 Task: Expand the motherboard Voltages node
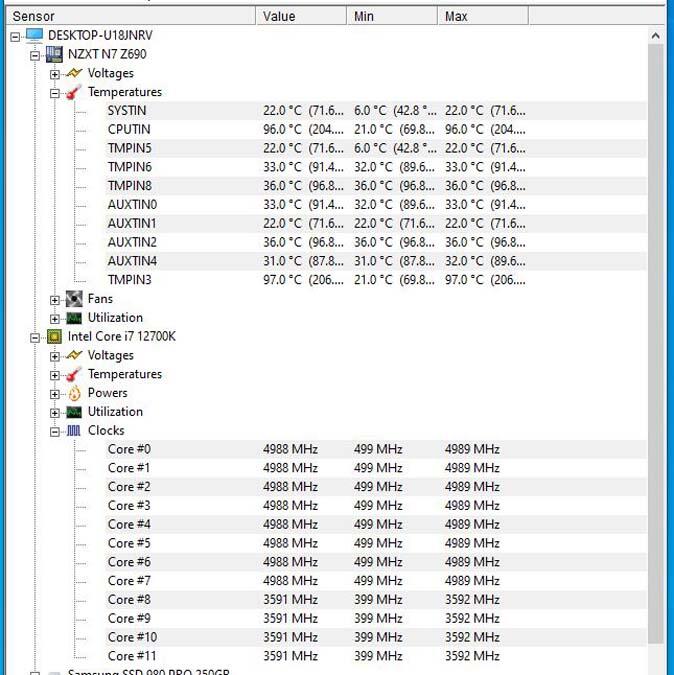point(55,74)
